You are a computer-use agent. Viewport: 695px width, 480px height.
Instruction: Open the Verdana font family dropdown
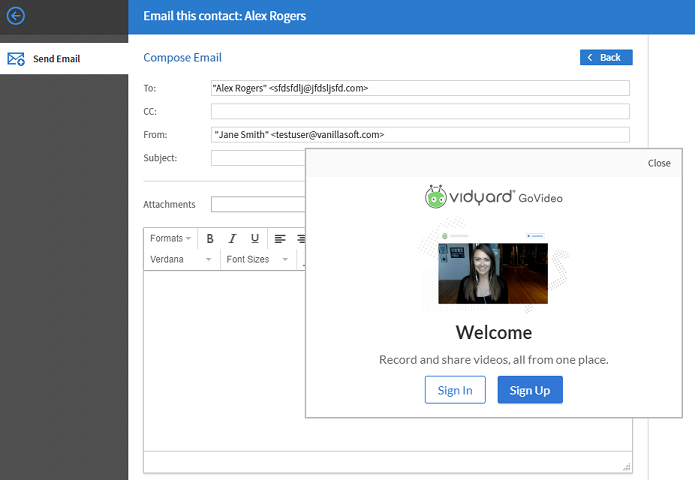point(181,259)
